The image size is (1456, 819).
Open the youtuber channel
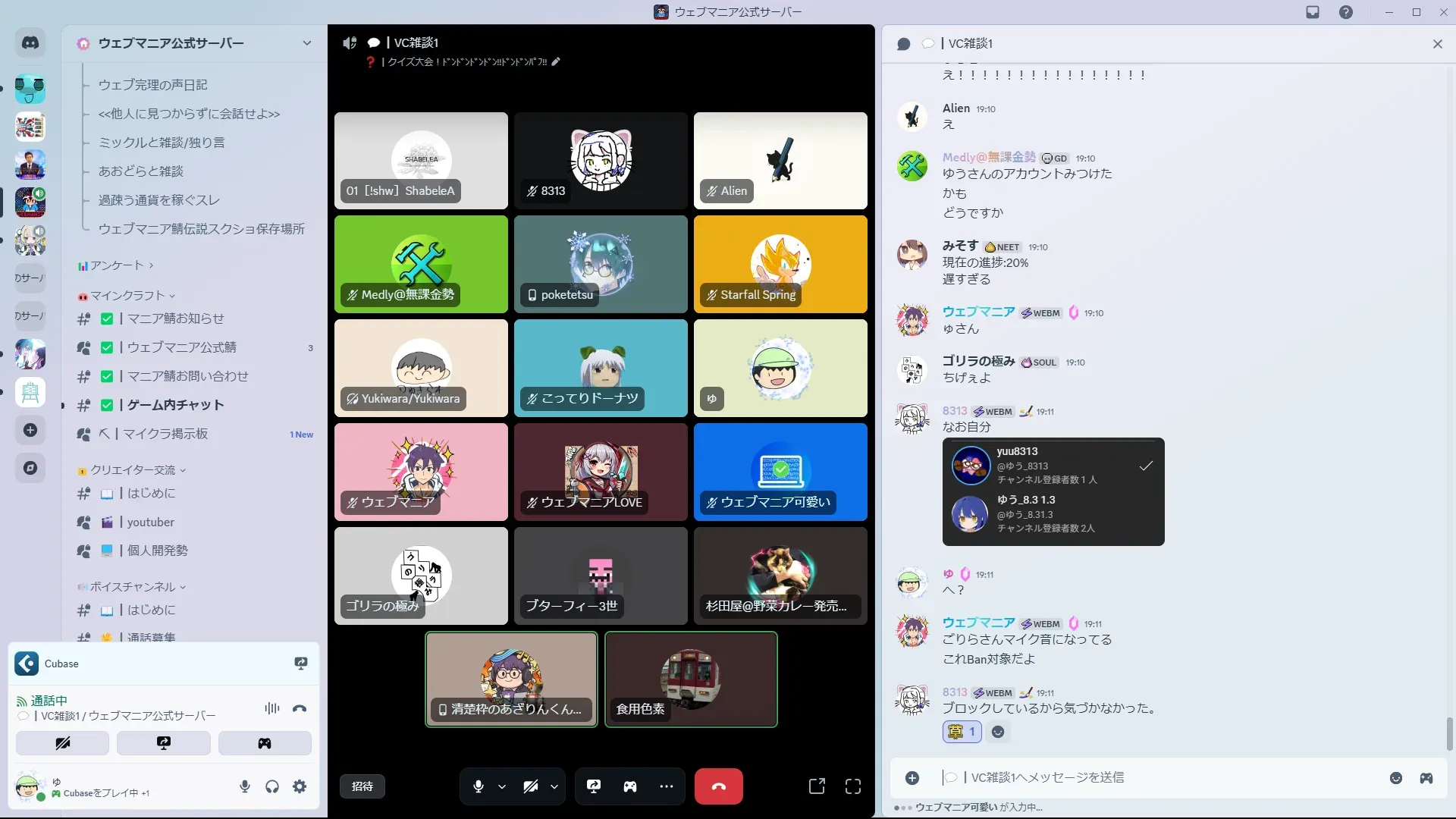pos(150,522)
